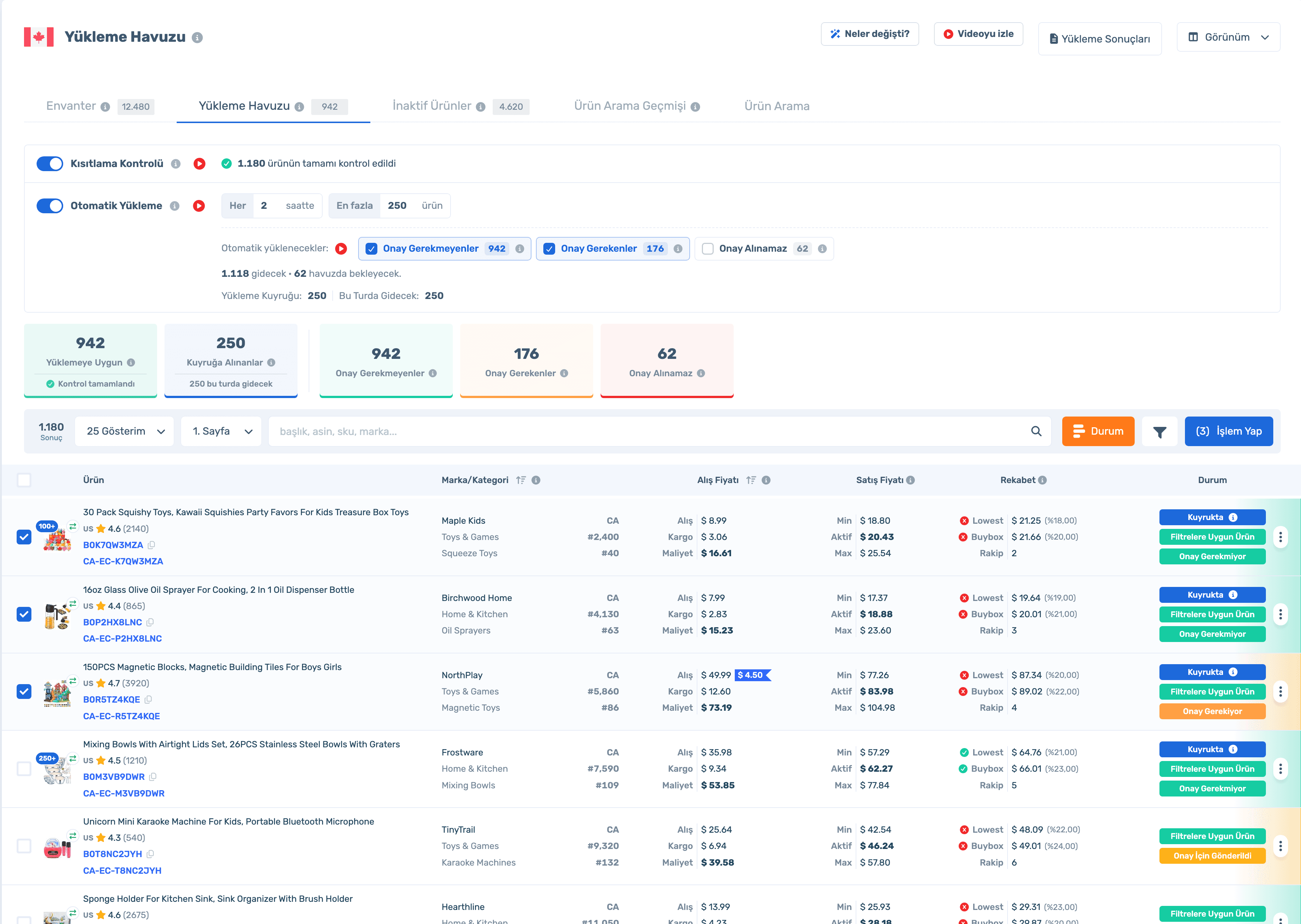This screenshot has height=924, width=1301.
Task: Open three-dot menu for Magnetic Blocks row
Action: tap(1281, 692)
